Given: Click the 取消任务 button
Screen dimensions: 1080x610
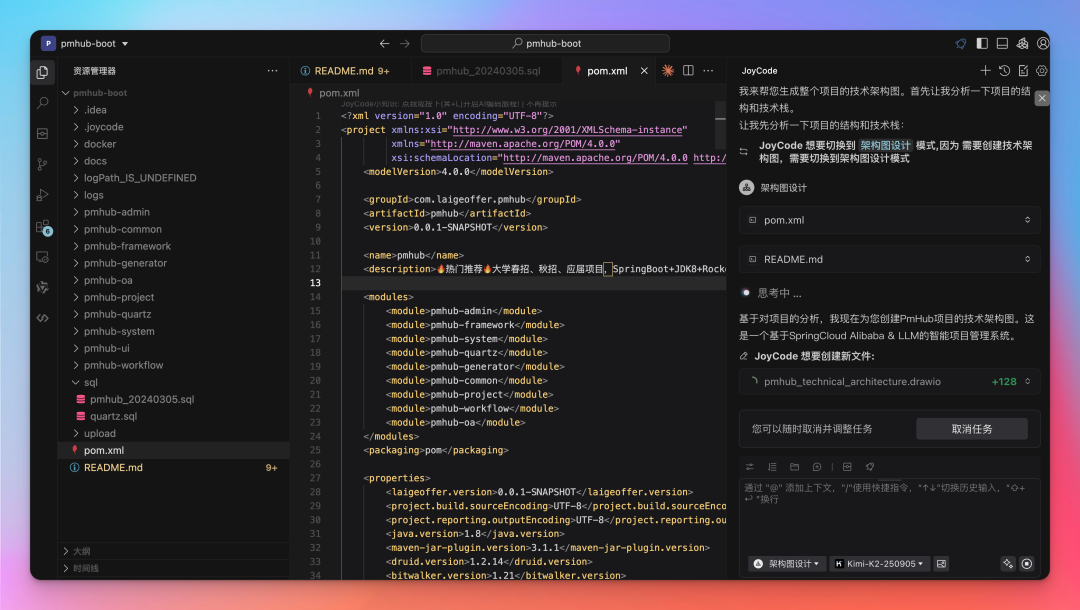Looking at the screenshot, I should click(971, 429).
